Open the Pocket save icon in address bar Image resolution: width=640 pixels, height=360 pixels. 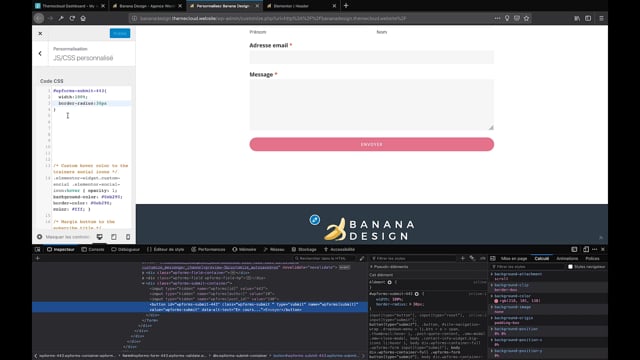pos(517,18)
